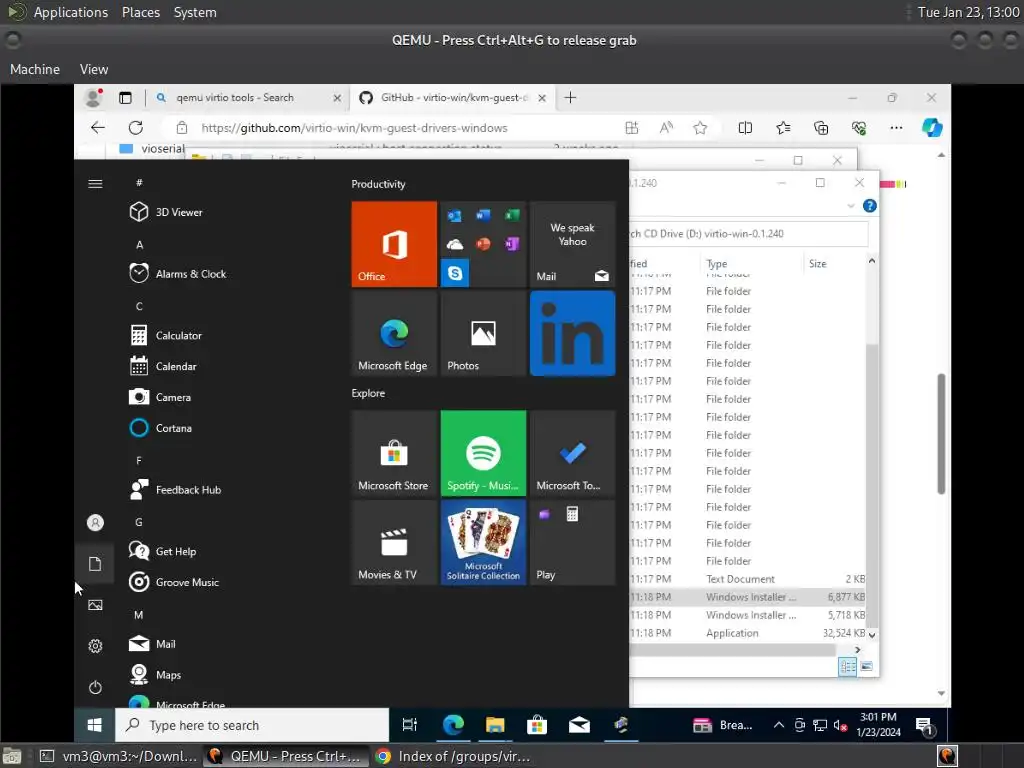Image resolution: width=1024 pixels, height=768 pixels.
Task: Open the notification center icon
Action: (925, 726)
